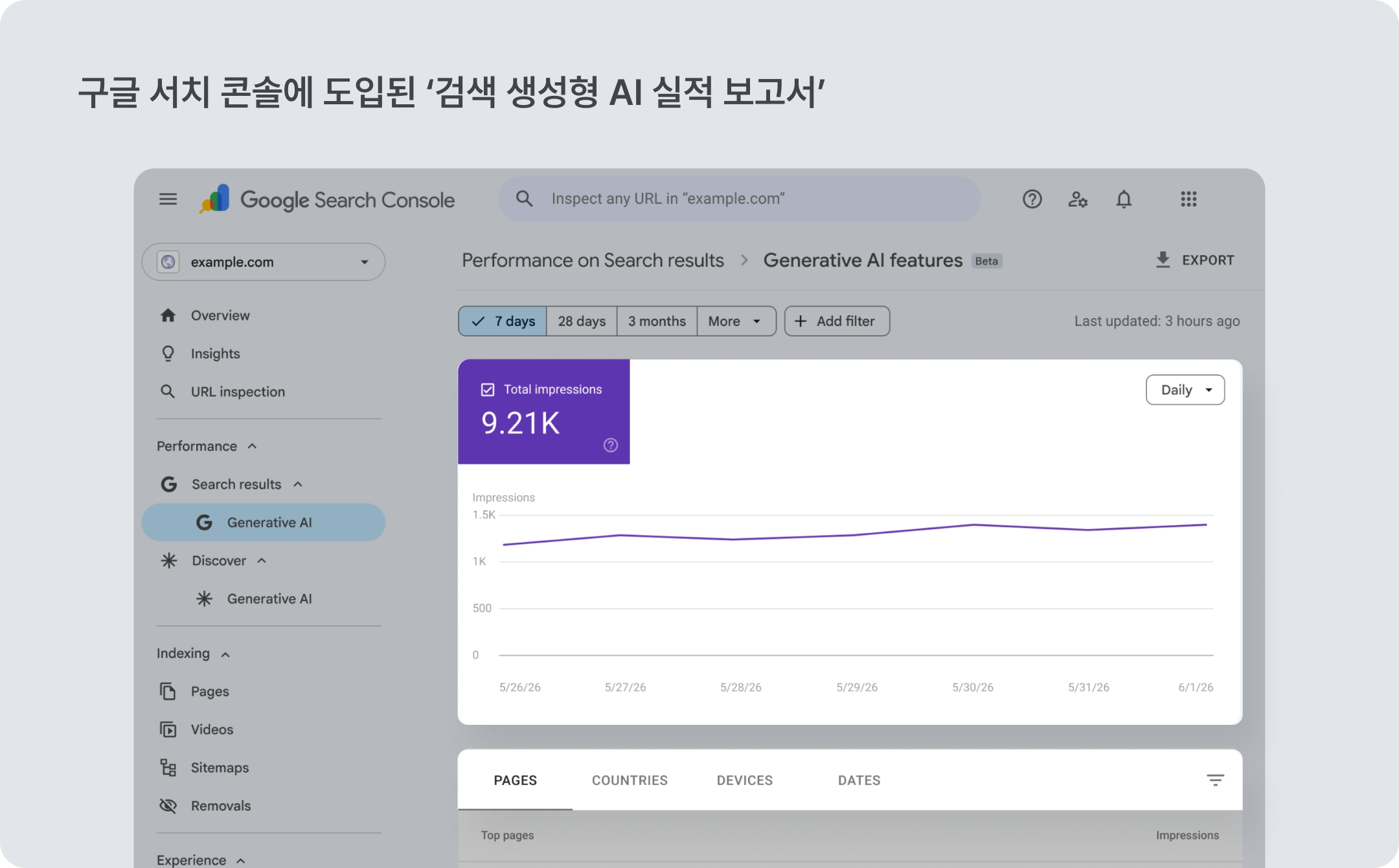The image size is (1399, 868).
Task: Open the notifications bell
Action: click(x=1124, y=199)
